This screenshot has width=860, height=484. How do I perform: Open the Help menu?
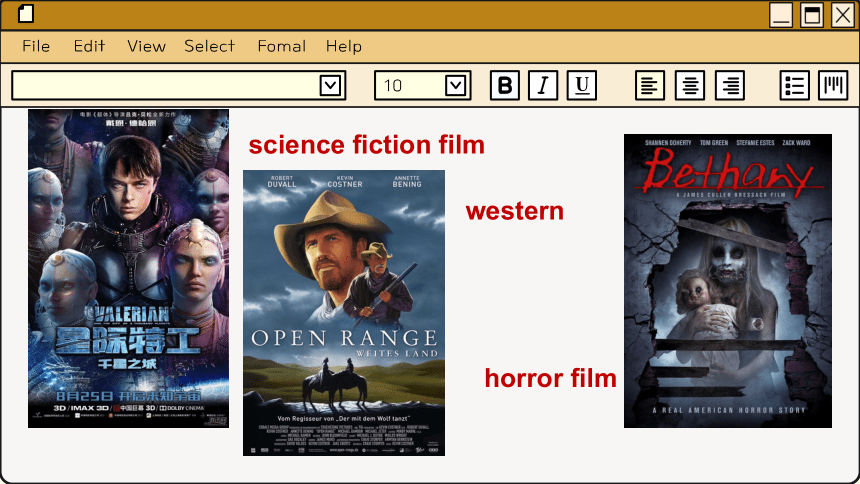(344, 46)
